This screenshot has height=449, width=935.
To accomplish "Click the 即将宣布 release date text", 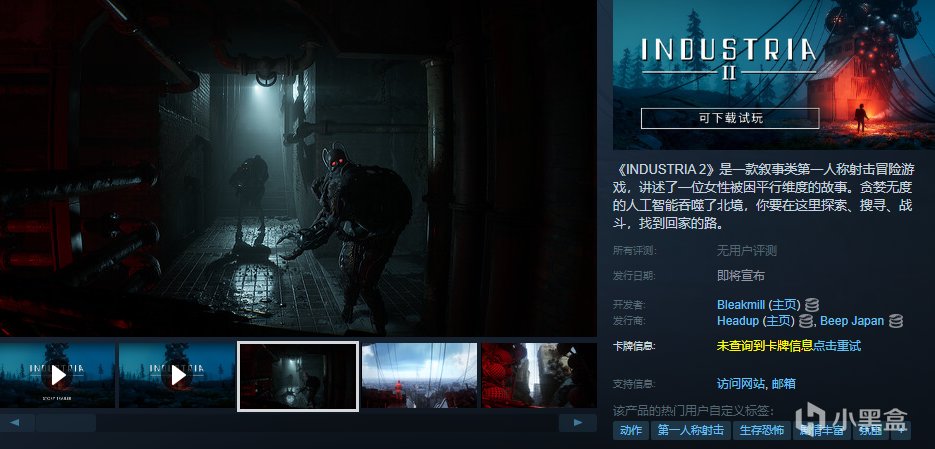I will pos(741,276).
